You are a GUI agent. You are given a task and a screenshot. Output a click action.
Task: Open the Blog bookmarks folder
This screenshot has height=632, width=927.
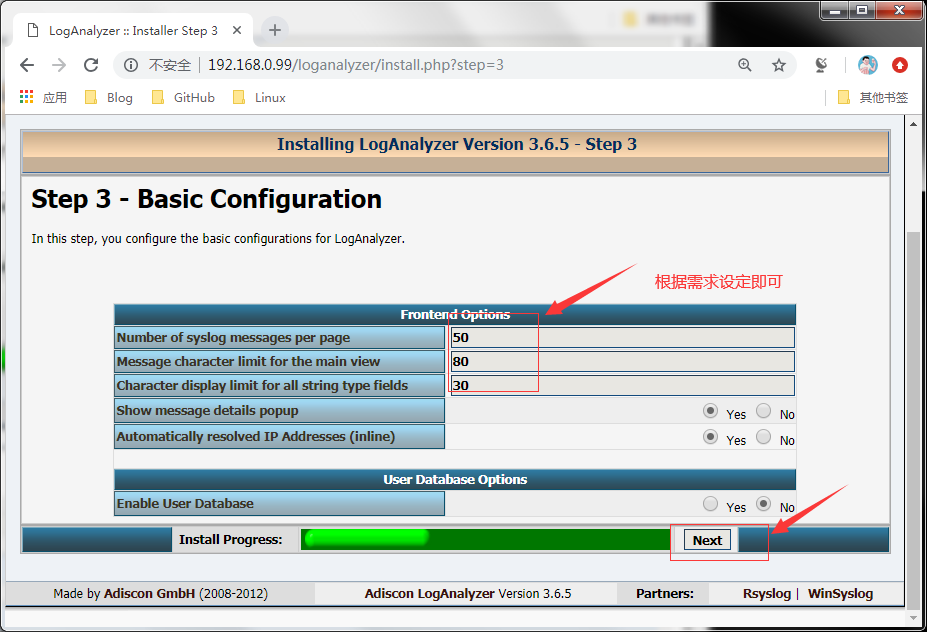109,98
